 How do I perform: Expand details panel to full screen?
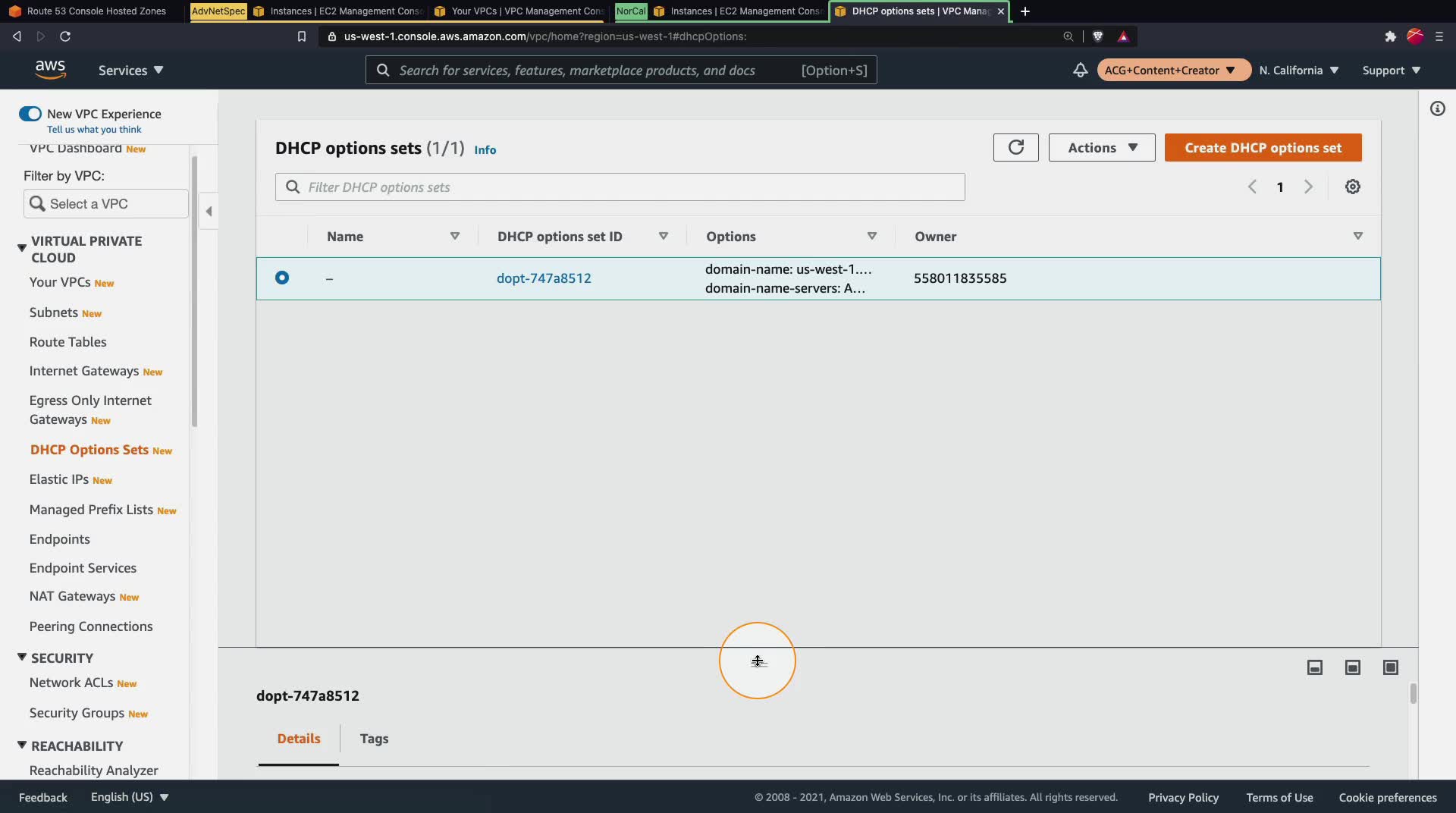point(1391,667)
